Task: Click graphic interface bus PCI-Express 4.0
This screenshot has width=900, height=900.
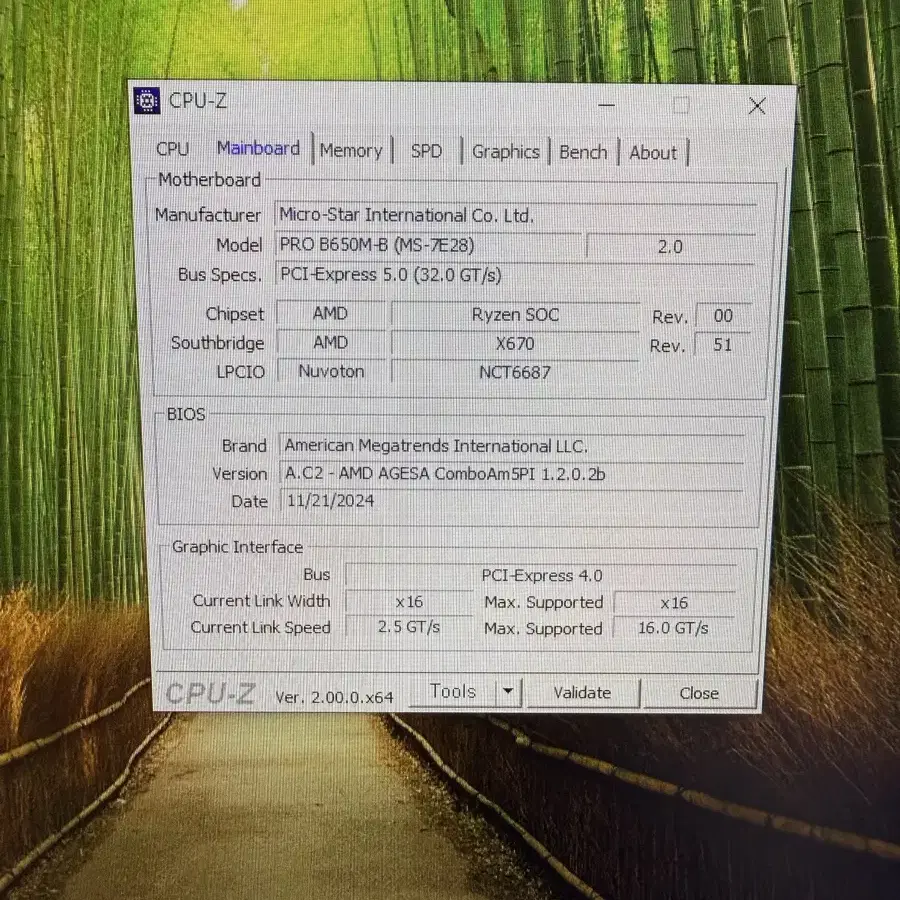Action: click(x=541, y=576)
